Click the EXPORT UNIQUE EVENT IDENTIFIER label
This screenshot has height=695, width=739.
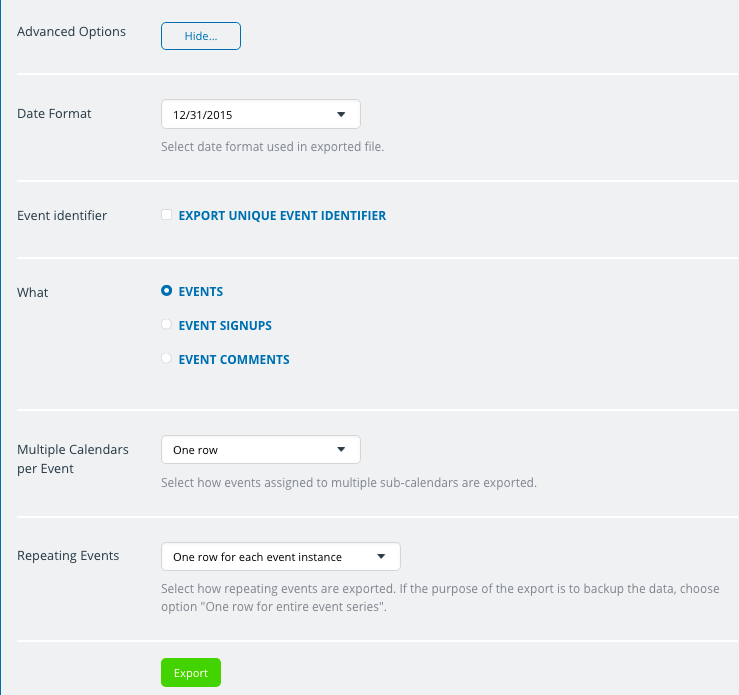click(282, 215)
